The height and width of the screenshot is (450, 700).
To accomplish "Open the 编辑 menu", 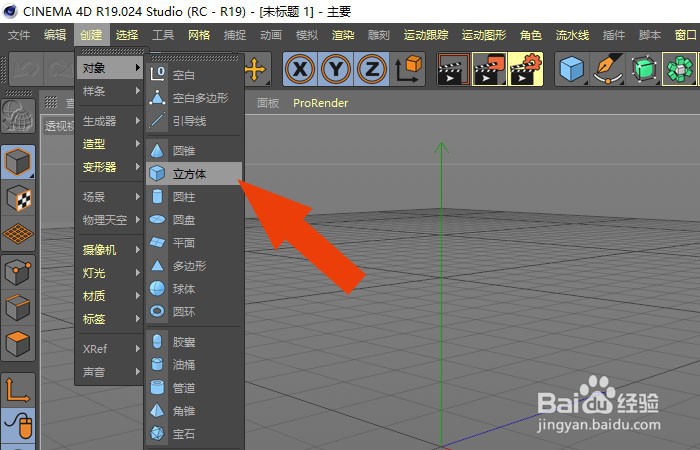I will tap(55, 35).
